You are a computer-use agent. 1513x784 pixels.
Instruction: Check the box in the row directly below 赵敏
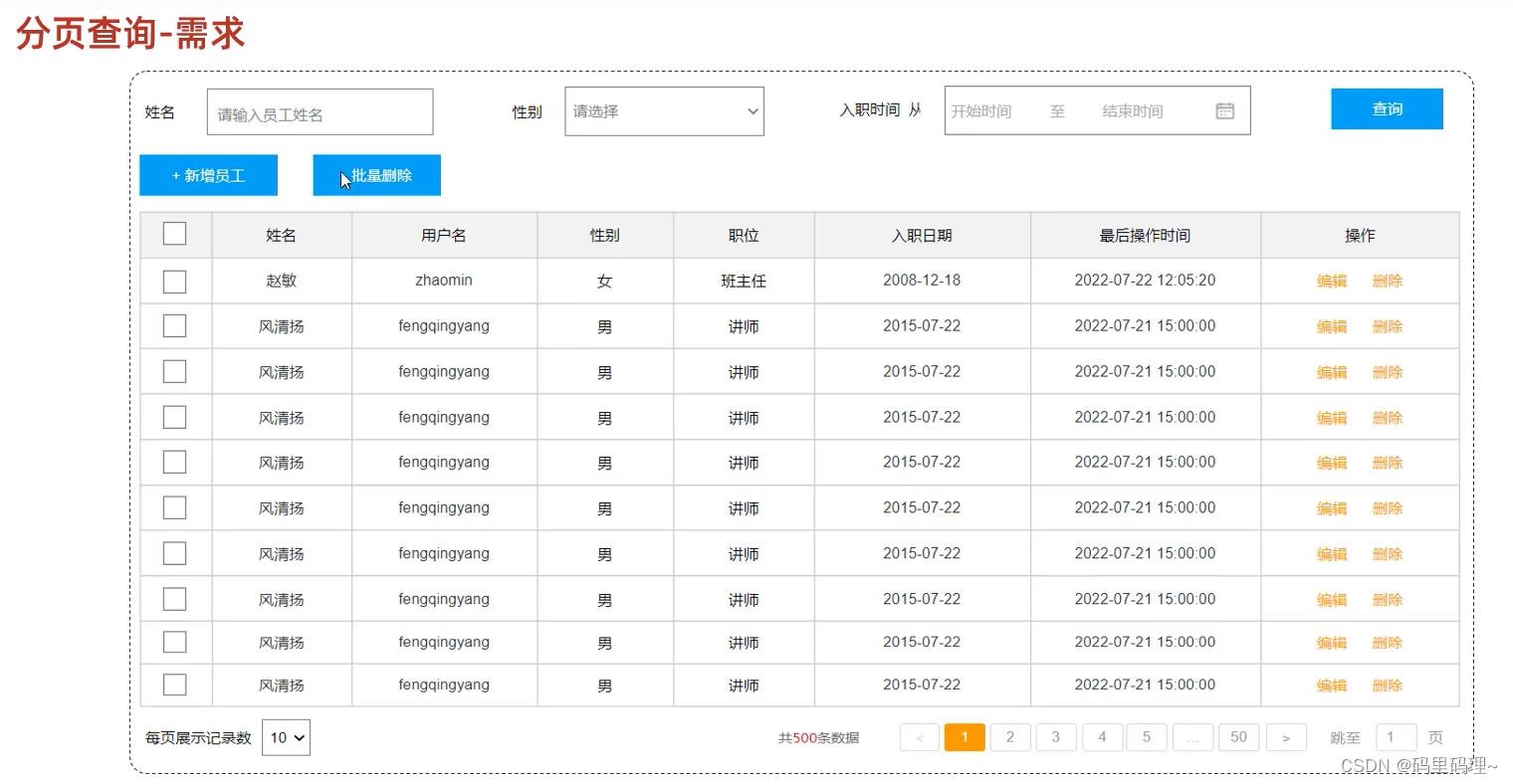click(174, 326)
